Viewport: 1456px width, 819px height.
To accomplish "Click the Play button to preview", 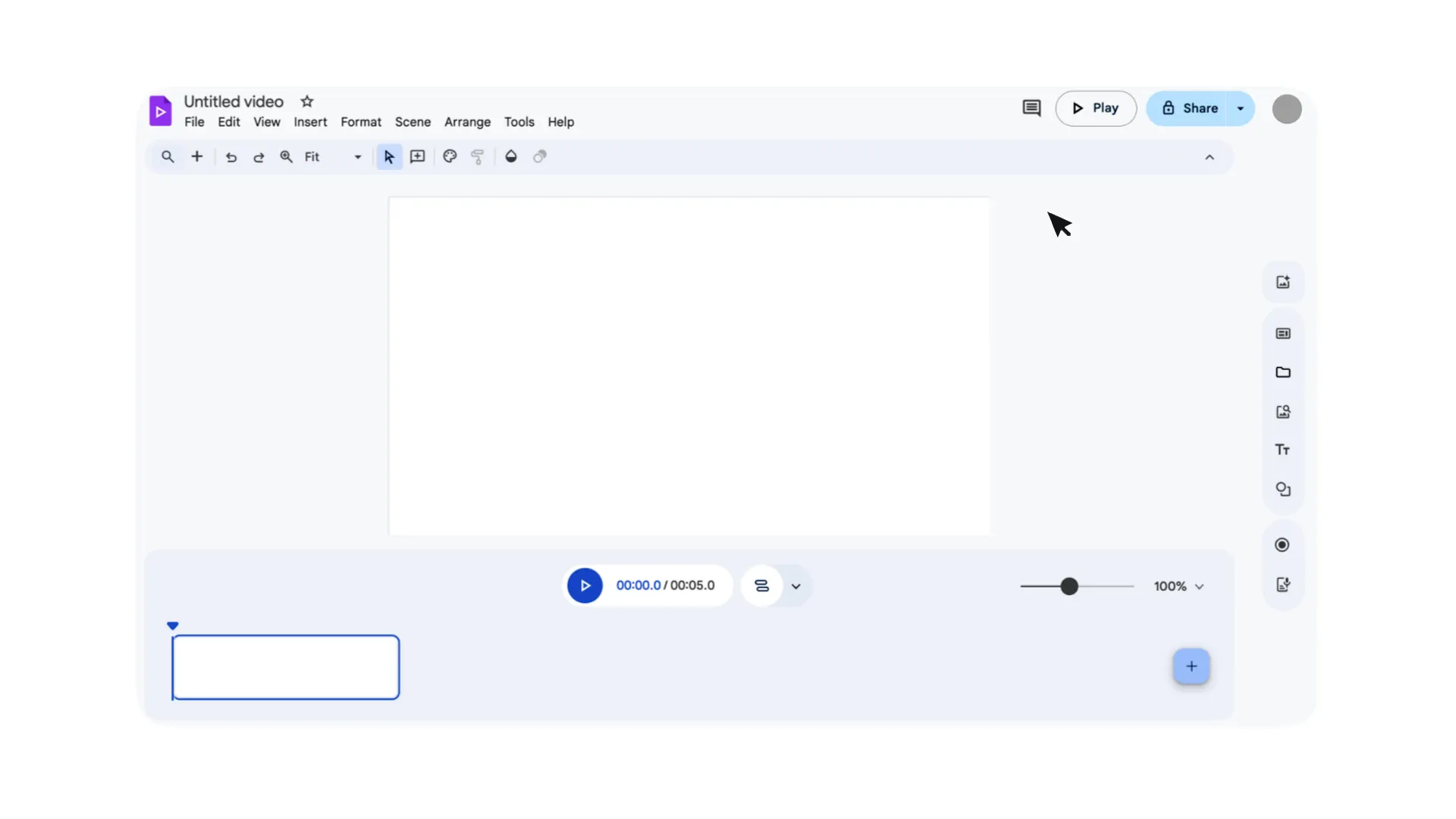I will [1095, 107].
